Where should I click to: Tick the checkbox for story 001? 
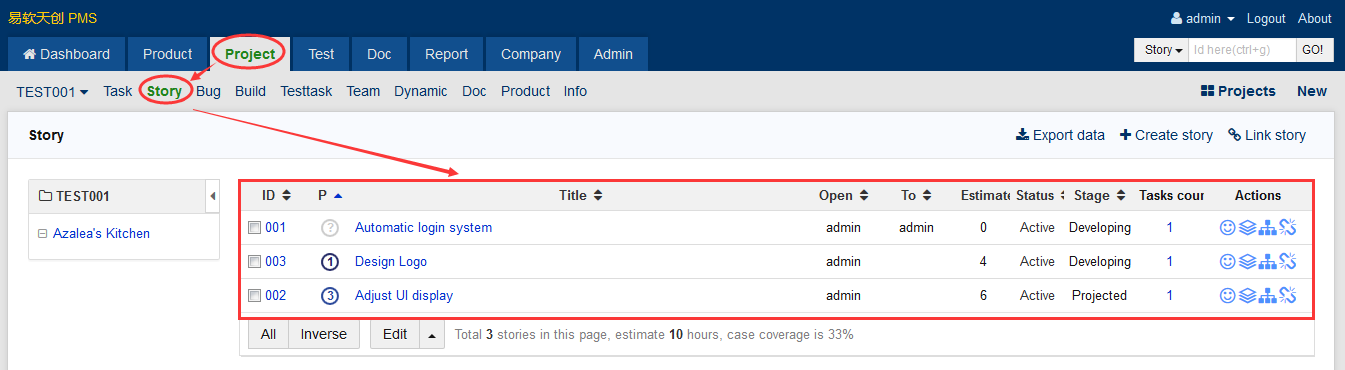pos(255,228)
